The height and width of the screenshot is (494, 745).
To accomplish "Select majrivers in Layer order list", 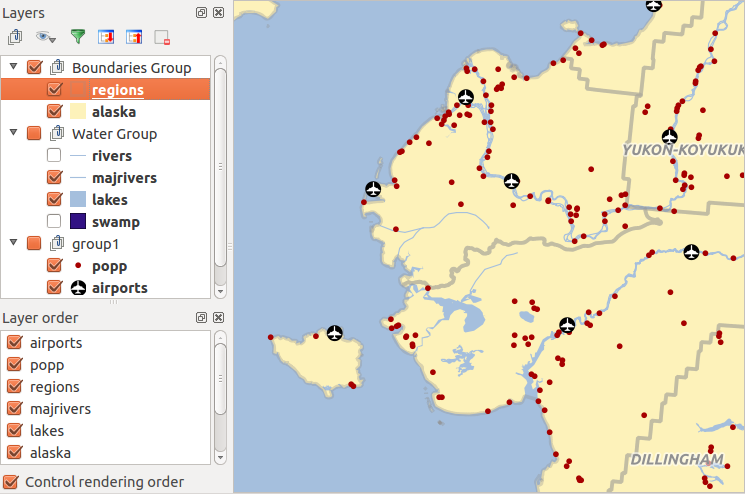I will tap(60, 409).
